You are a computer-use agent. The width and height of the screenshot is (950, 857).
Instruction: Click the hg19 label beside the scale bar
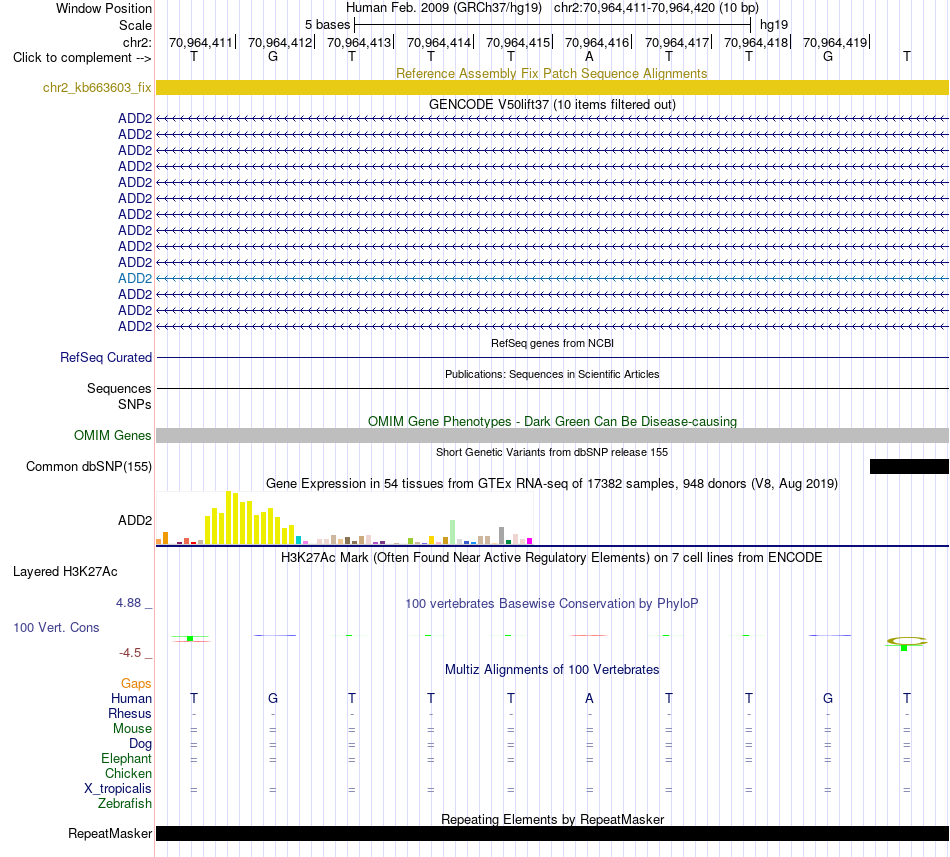[x=774, y=25]
